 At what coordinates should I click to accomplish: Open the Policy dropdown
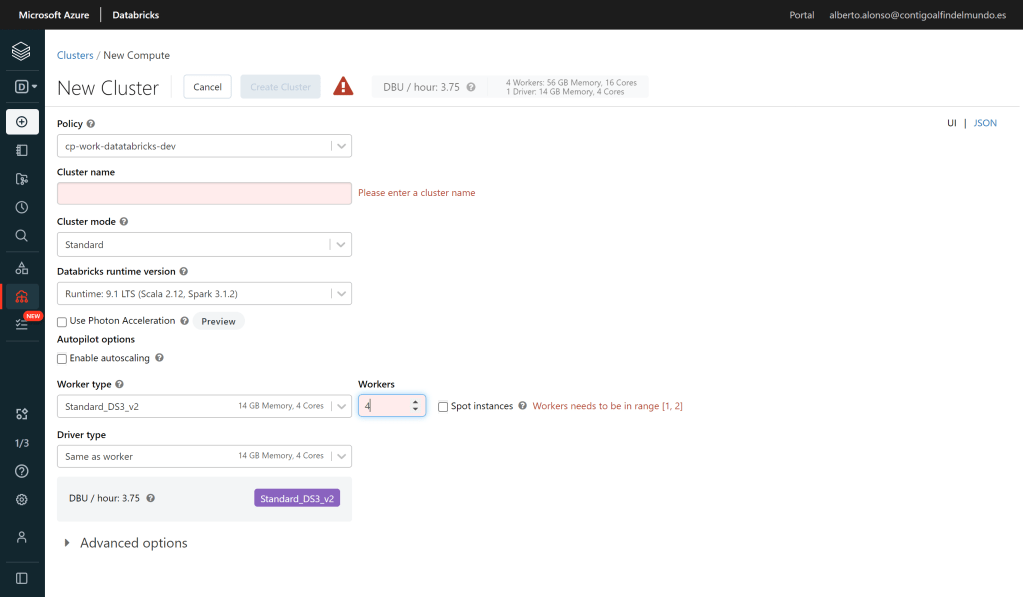[204, 146]
